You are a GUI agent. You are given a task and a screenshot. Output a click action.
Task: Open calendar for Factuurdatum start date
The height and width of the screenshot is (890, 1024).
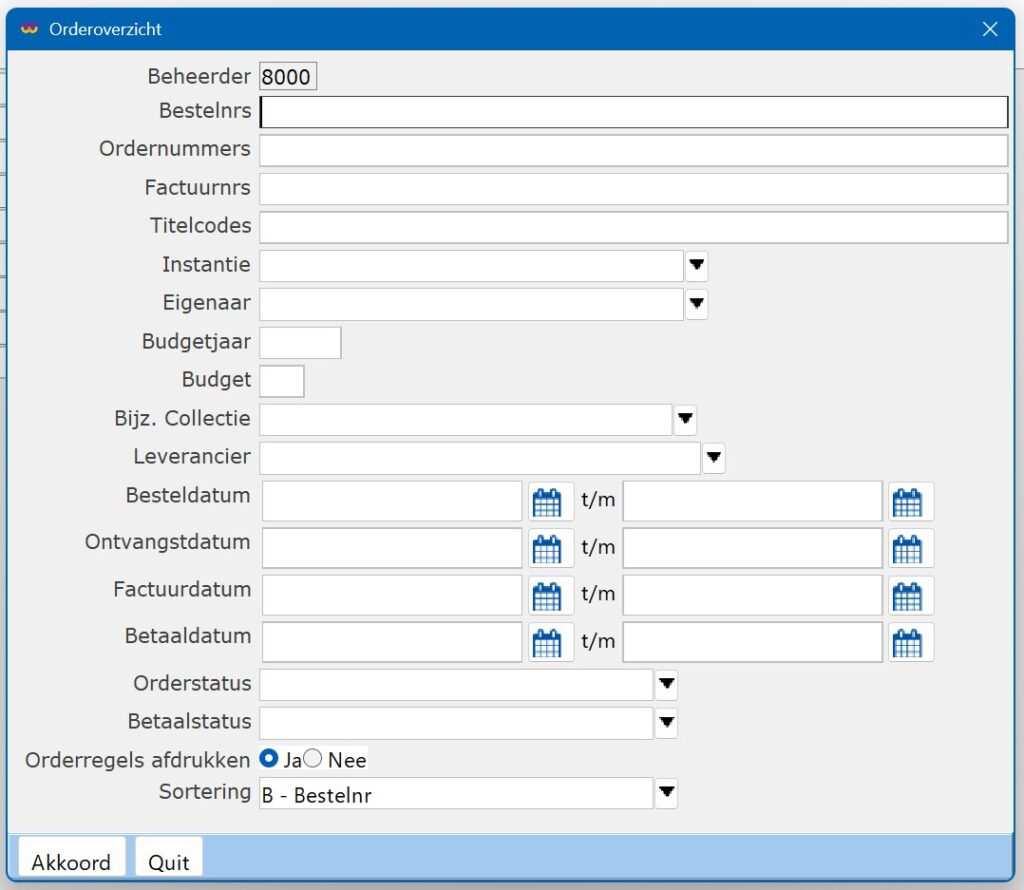click(x=547, y=596)
